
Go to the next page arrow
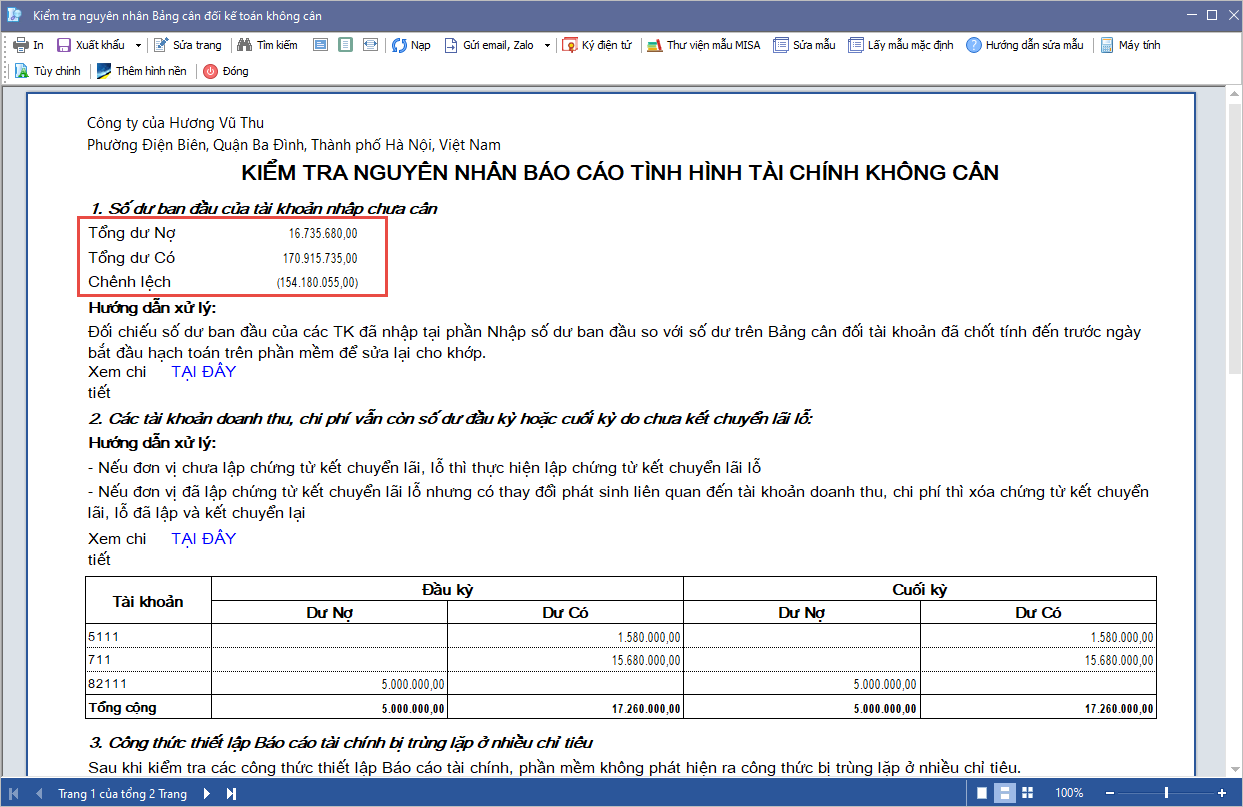point(207,794)
